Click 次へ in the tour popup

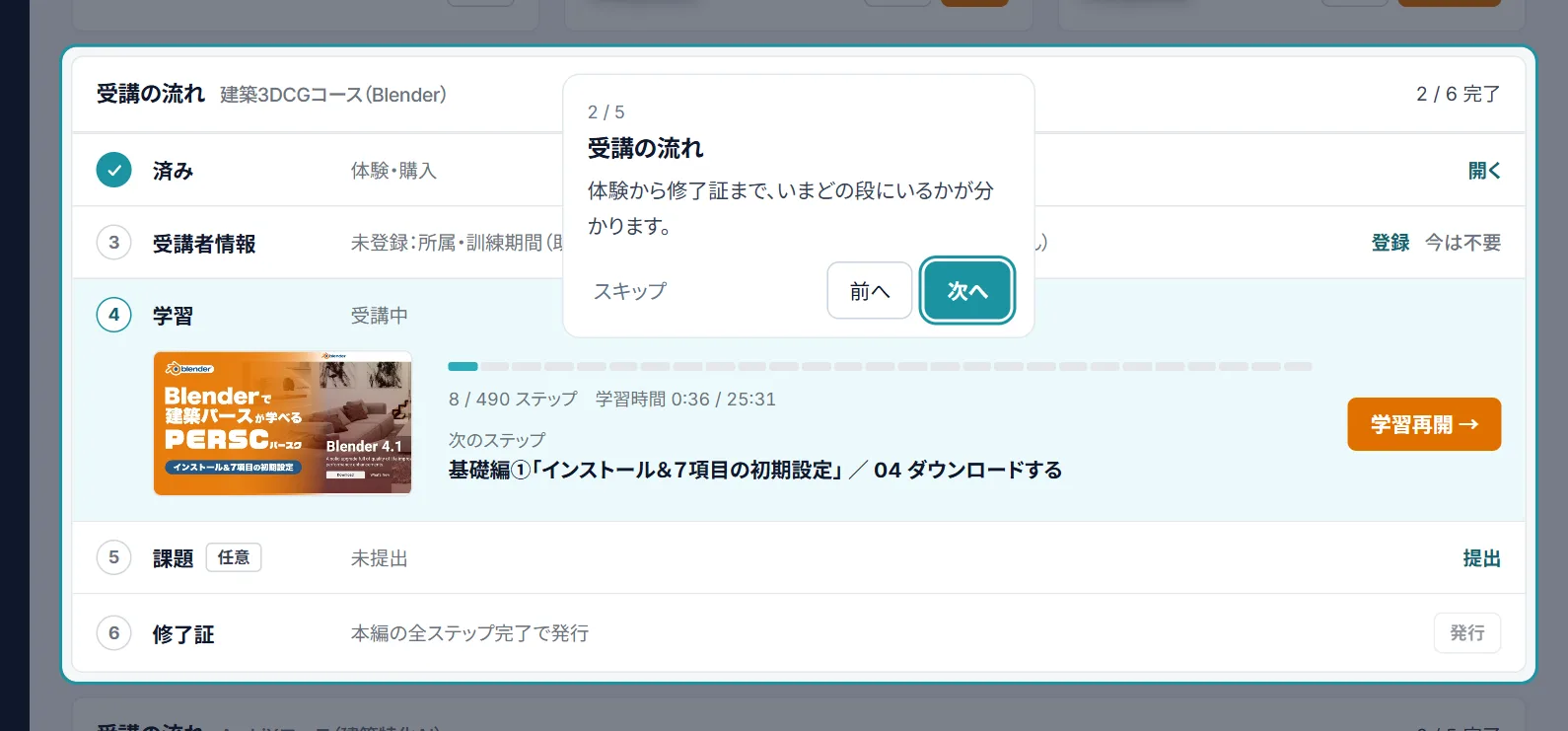point(967,291)
